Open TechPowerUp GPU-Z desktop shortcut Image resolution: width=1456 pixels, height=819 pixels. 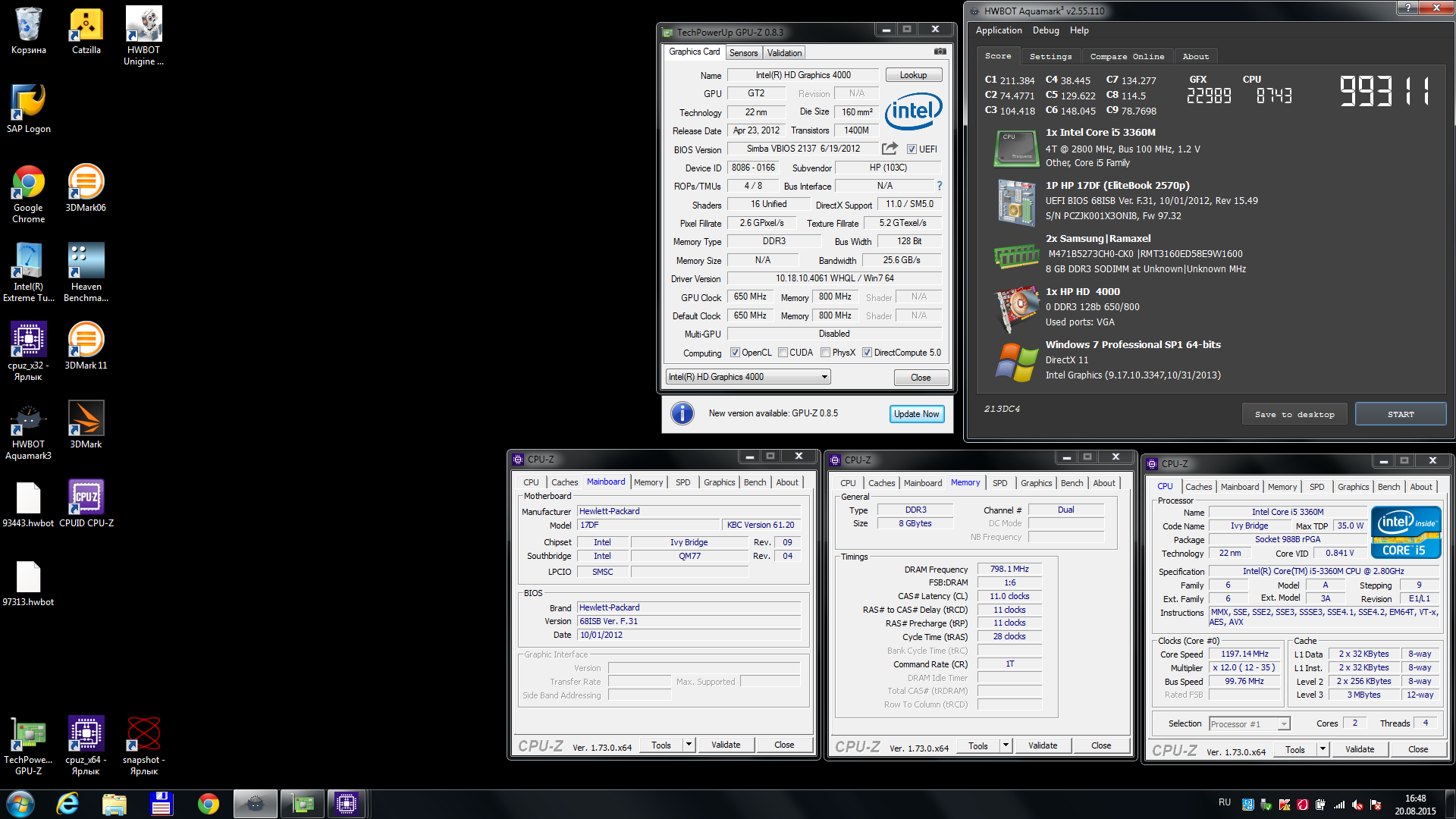(x=28, y=745)
